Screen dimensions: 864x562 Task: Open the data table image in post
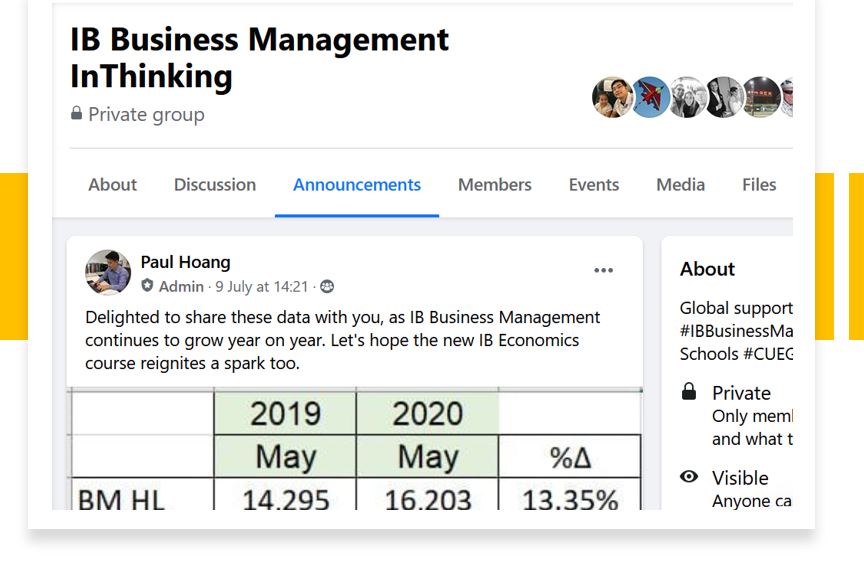[x=355, y=448]
